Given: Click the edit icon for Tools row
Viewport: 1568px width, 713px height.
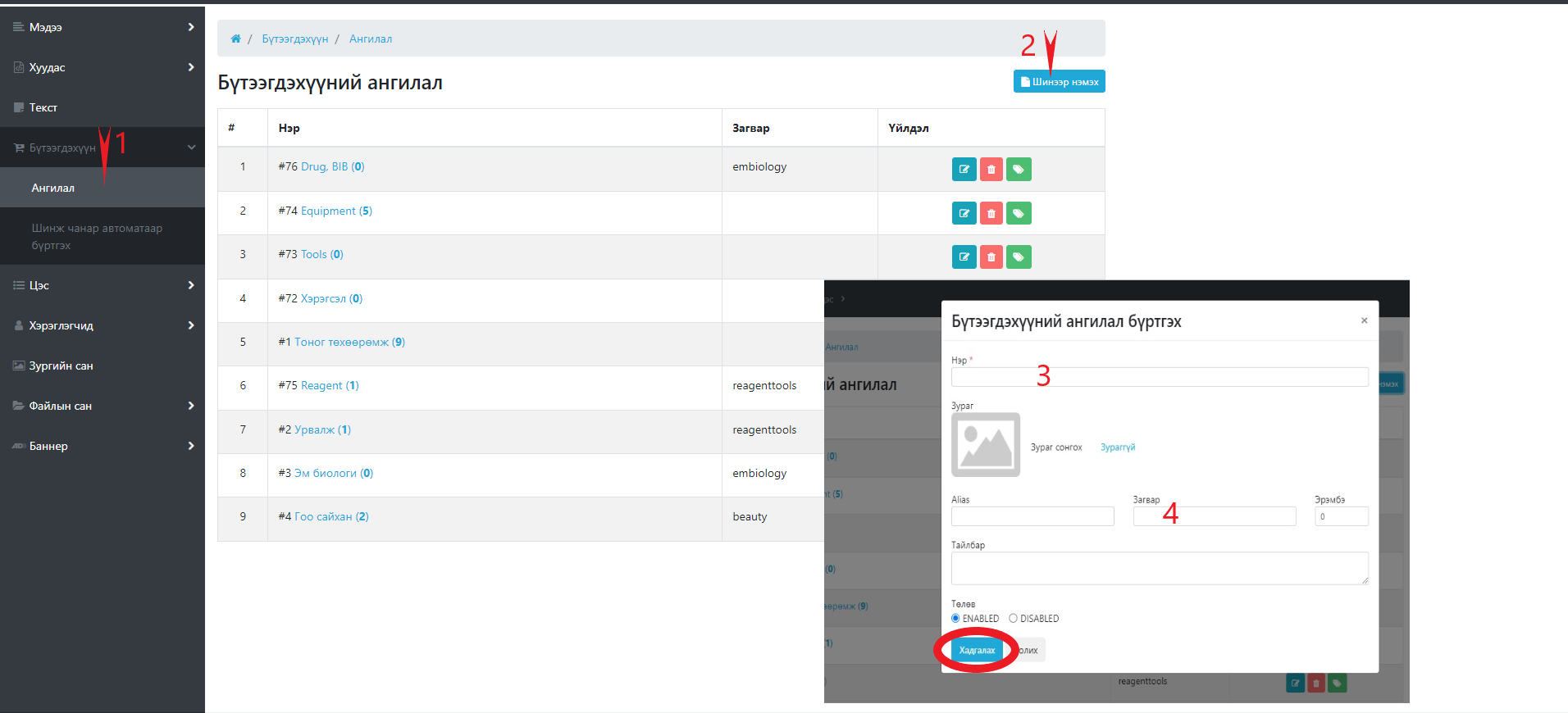Looking at the screenshot, I should [964, 257].
